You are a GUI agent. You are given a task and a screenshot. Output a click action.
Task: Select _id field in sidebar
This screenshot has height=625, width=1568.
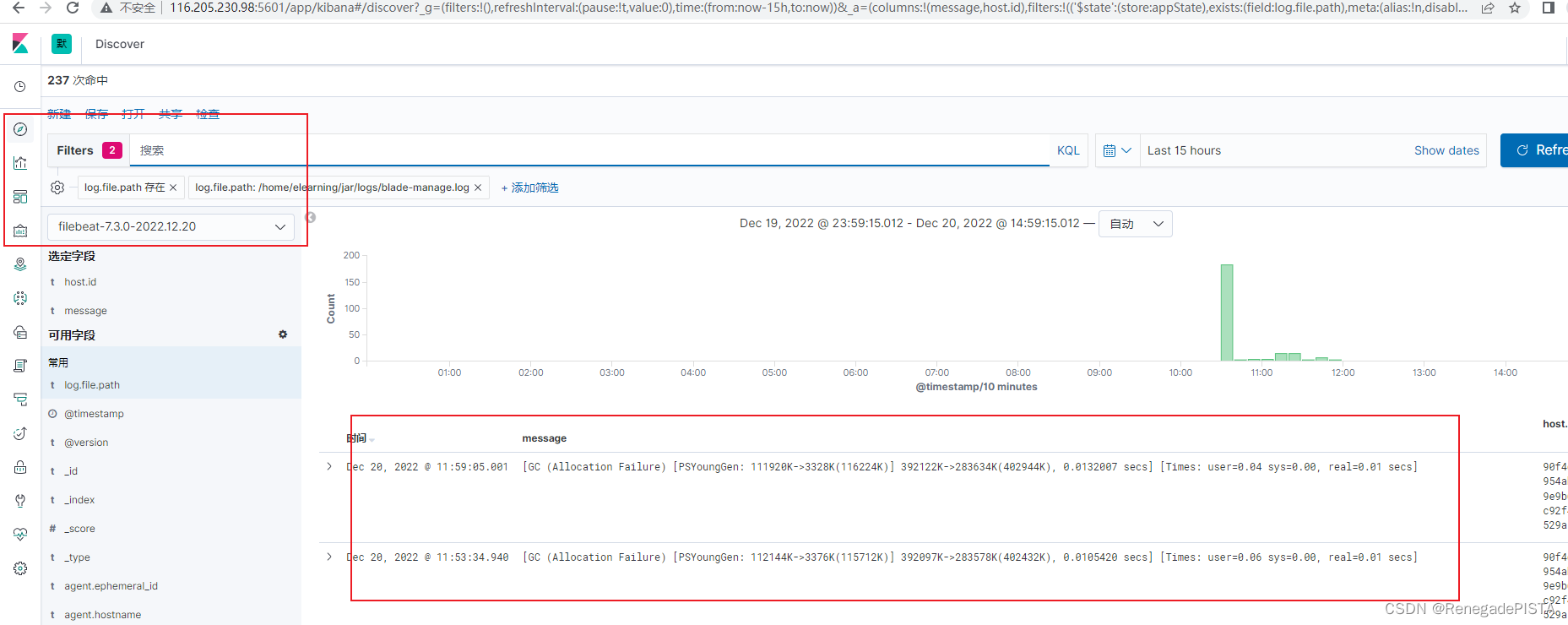[x=71, y=471]
